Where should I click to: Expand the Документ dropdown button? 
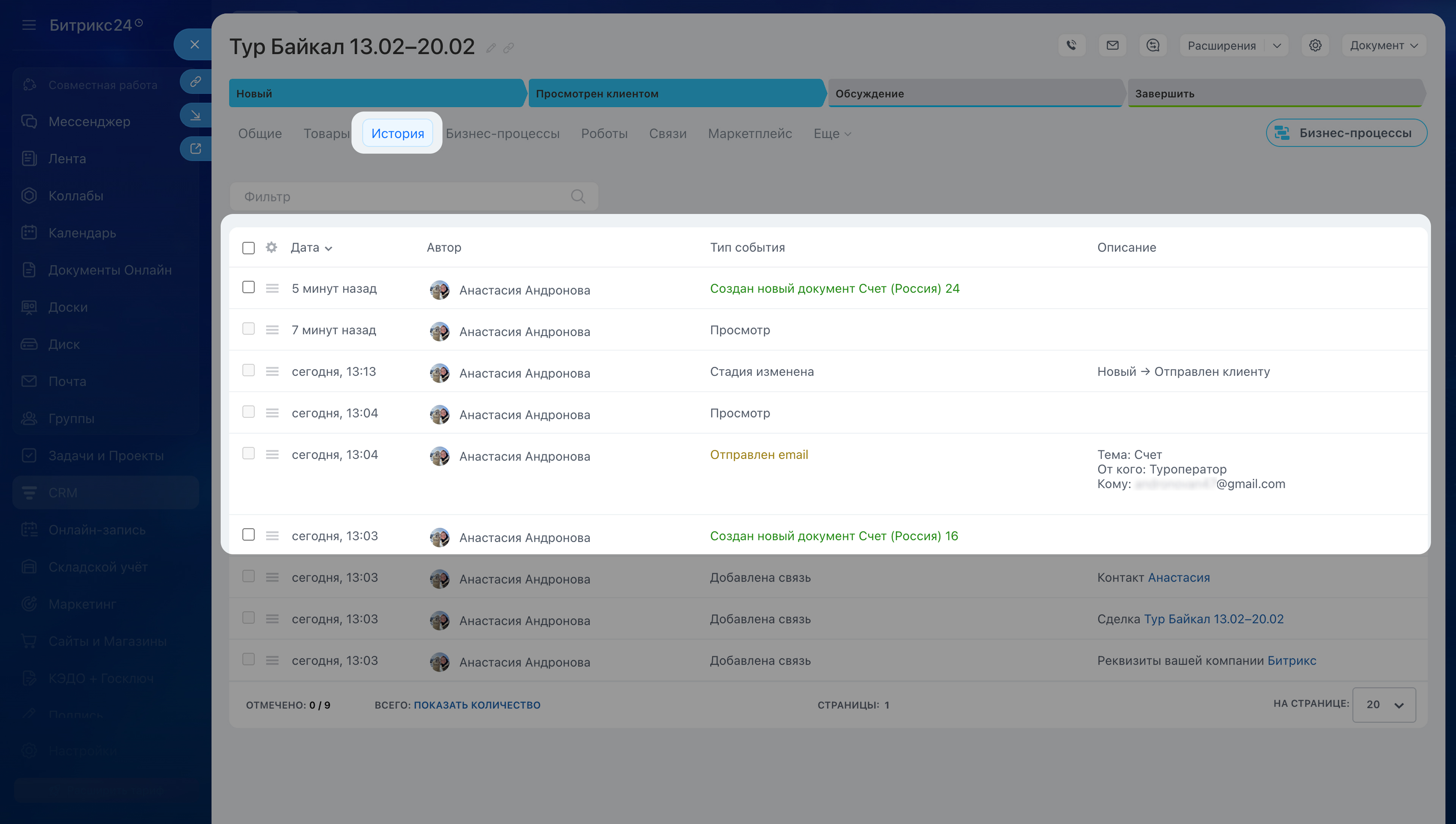tap(1383, 45)
